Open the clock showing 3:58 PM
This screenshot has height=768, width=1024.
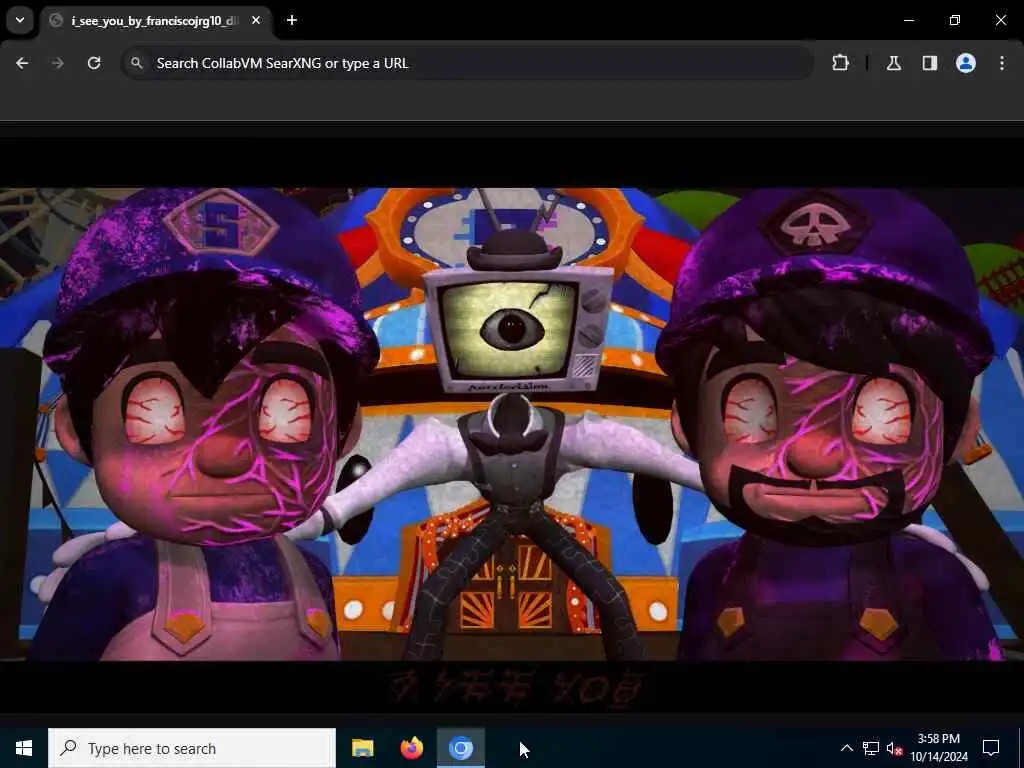939,748
